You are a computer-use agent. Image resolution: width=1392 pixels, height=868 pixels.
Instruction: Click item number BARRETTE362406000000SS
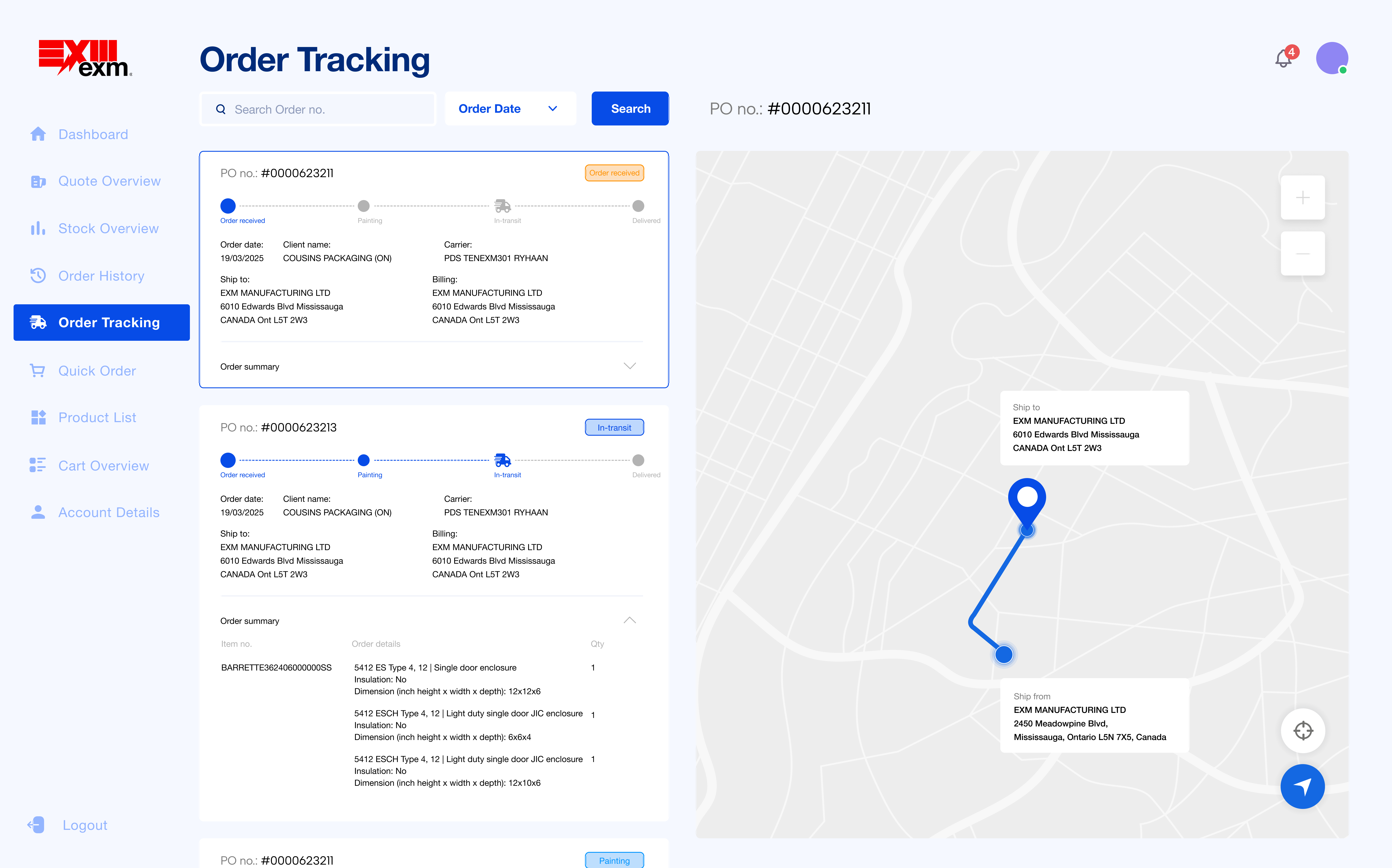pos(276,668)
